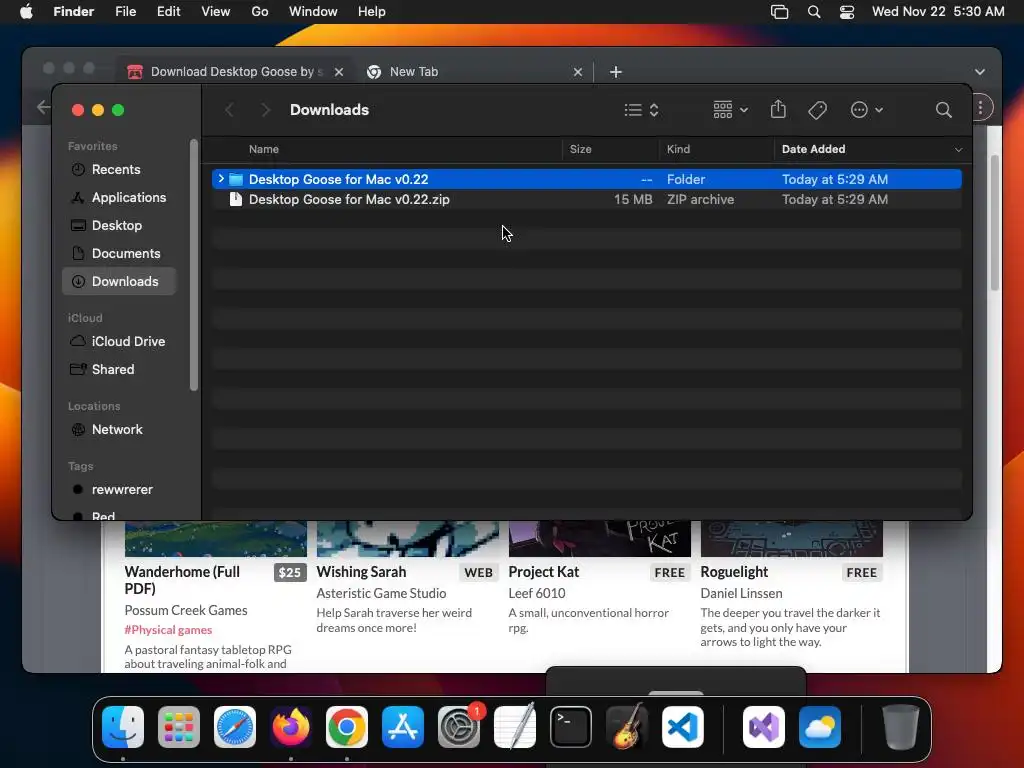Screen dimensions: 1024x768
Task: Click the Edit Tags icon in the toolbar
Action: click(x=817, y=110)
